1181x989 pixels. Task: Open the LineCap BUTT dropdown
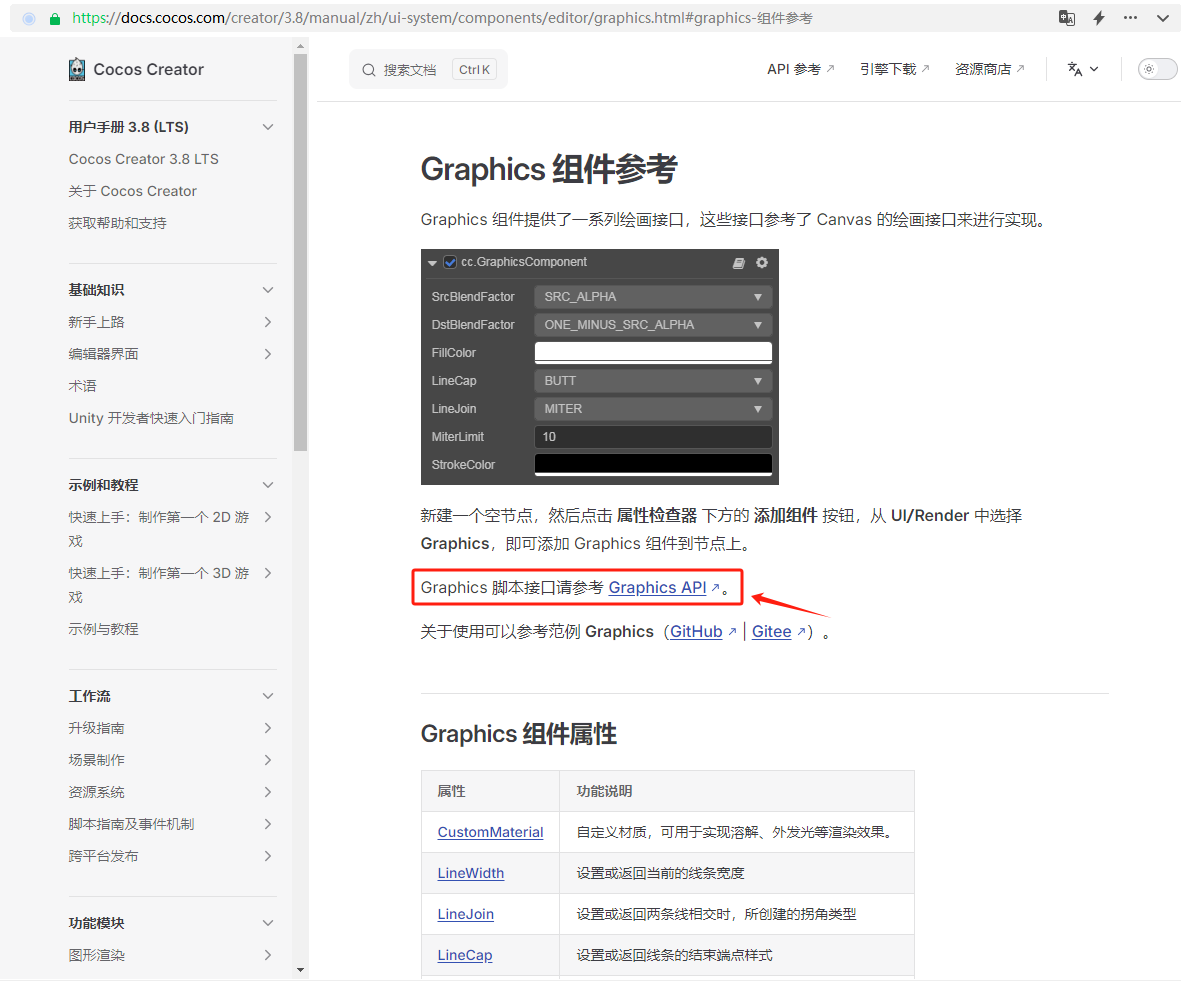coord(653,381)
